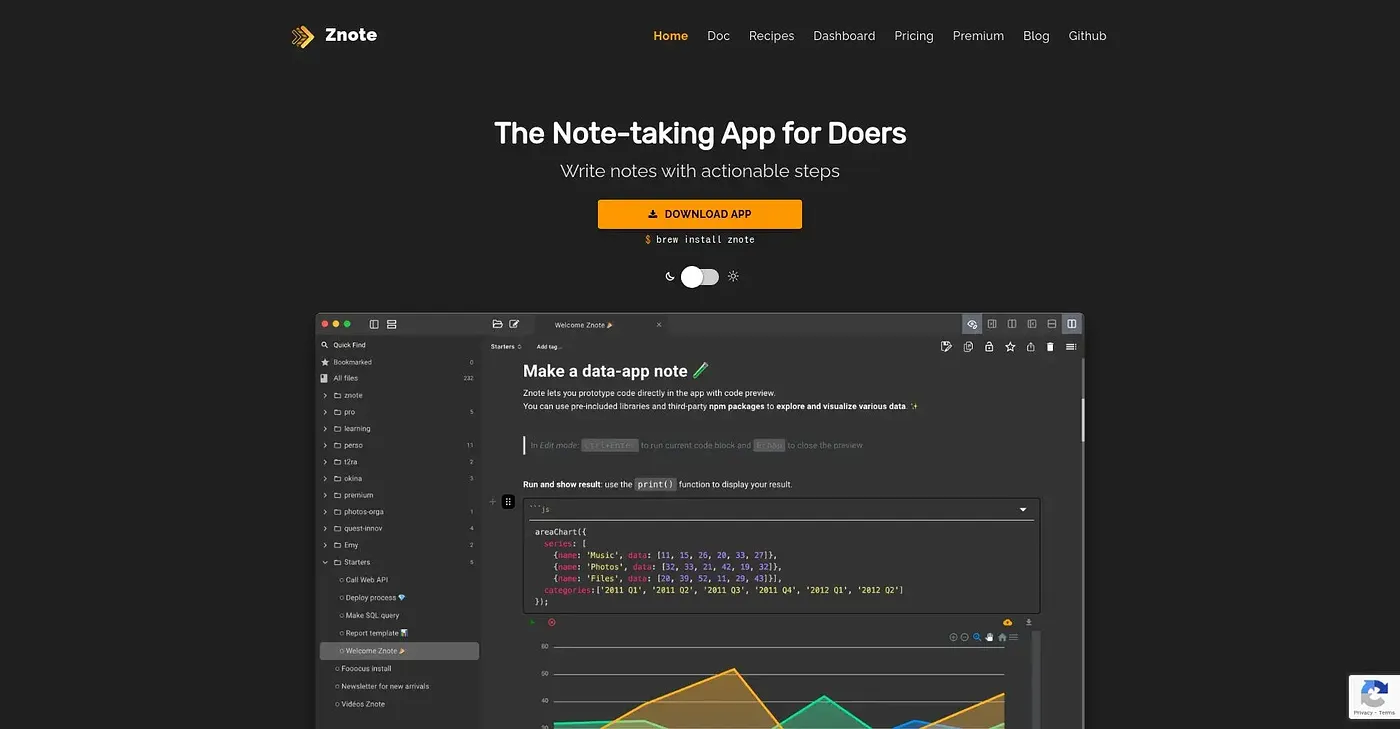Go to Home in navbar
Image resolution: width=1400 pixels, height=729 pixels.
(670, 36)
